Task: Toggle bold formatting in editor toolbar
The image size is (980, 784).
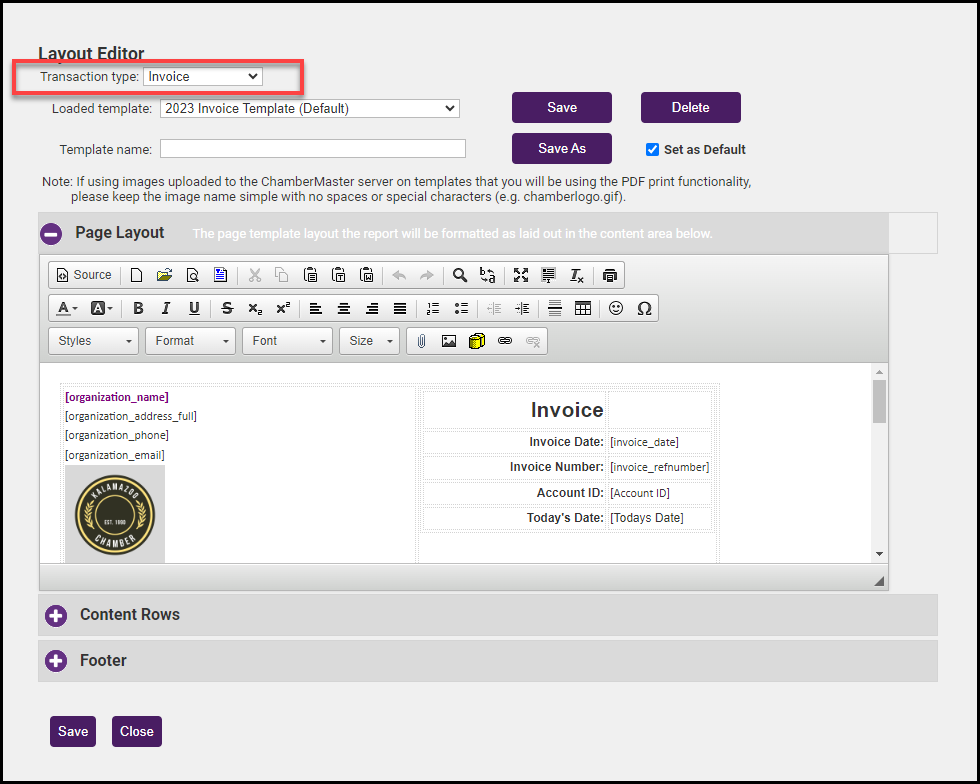Action: [x=138, y=308]
